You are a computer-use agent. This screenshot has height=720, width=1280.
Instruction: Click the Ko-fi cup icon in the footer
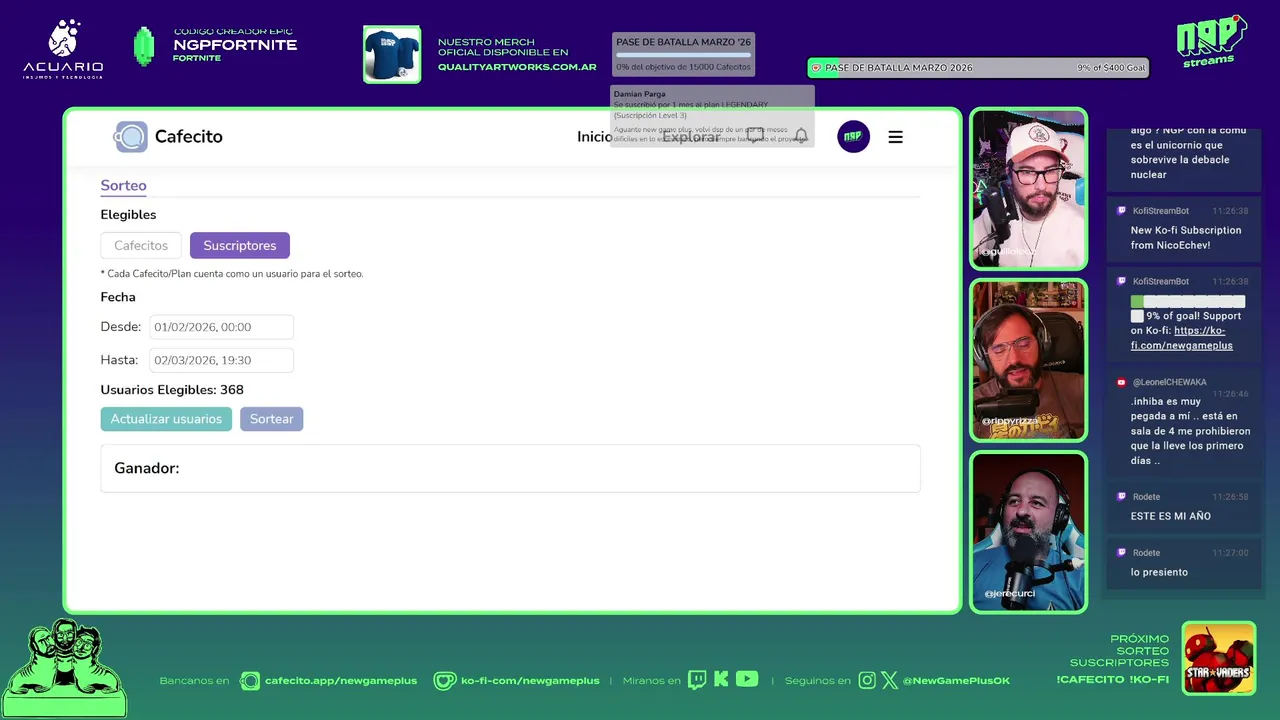tap(444, 680)
